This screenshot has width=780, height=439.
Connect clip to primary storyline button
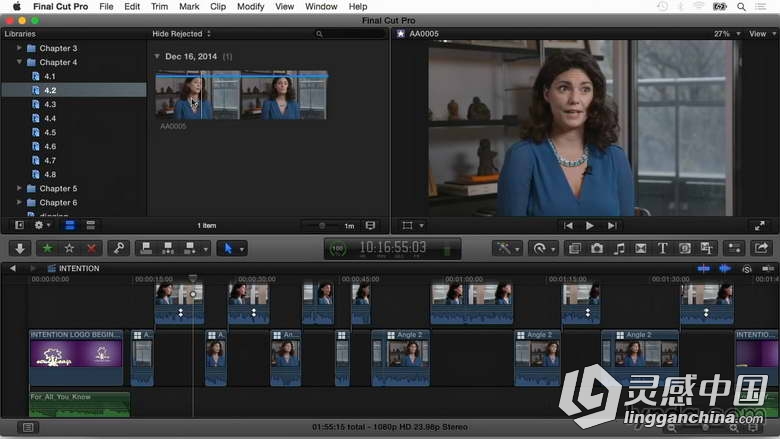(146, 248)
